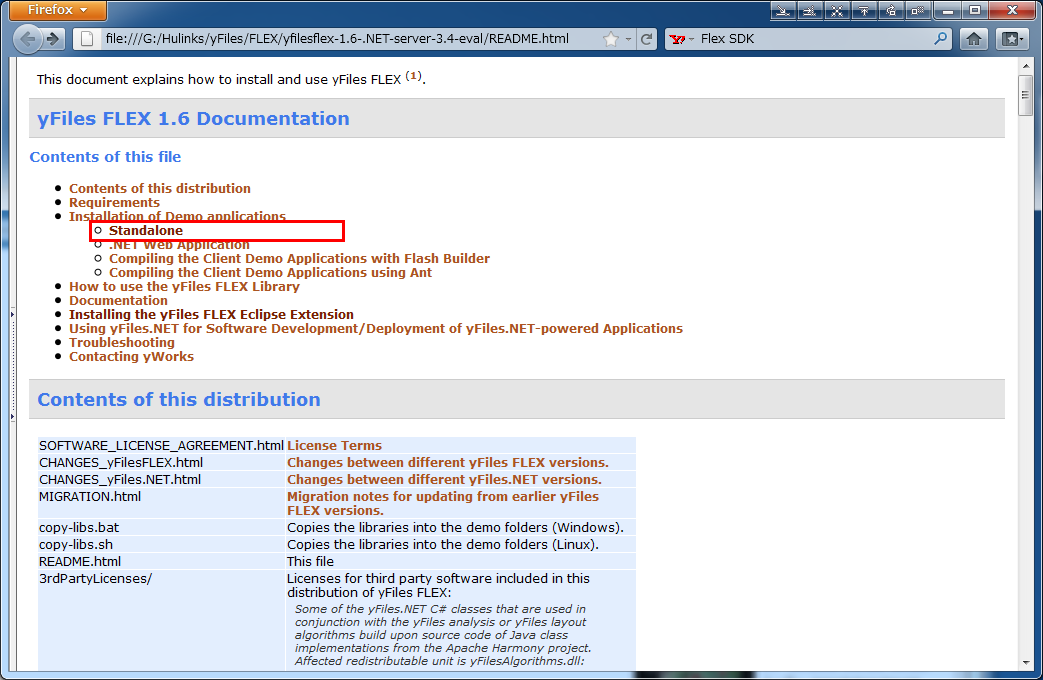Run the search with the magnifier icon

coord(940,39)
